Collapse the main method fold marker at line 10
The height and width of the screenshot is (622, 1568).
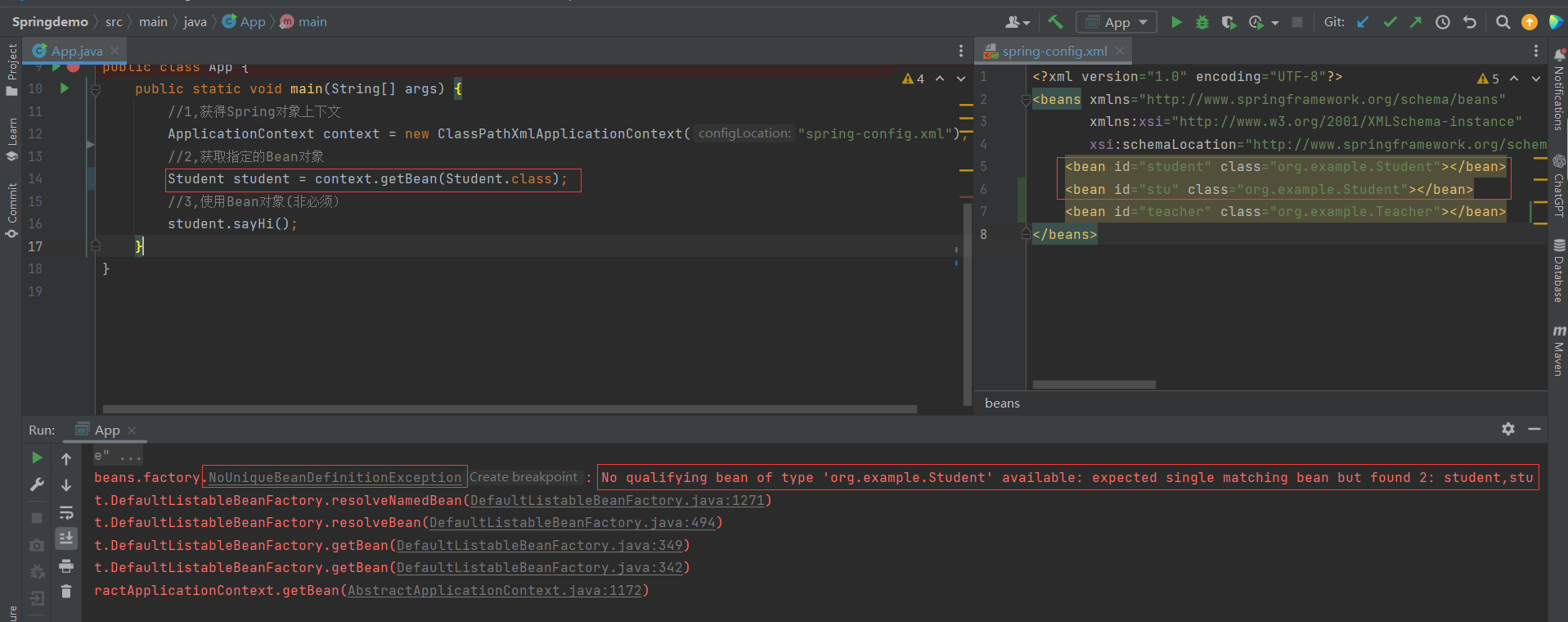(95, 88)
